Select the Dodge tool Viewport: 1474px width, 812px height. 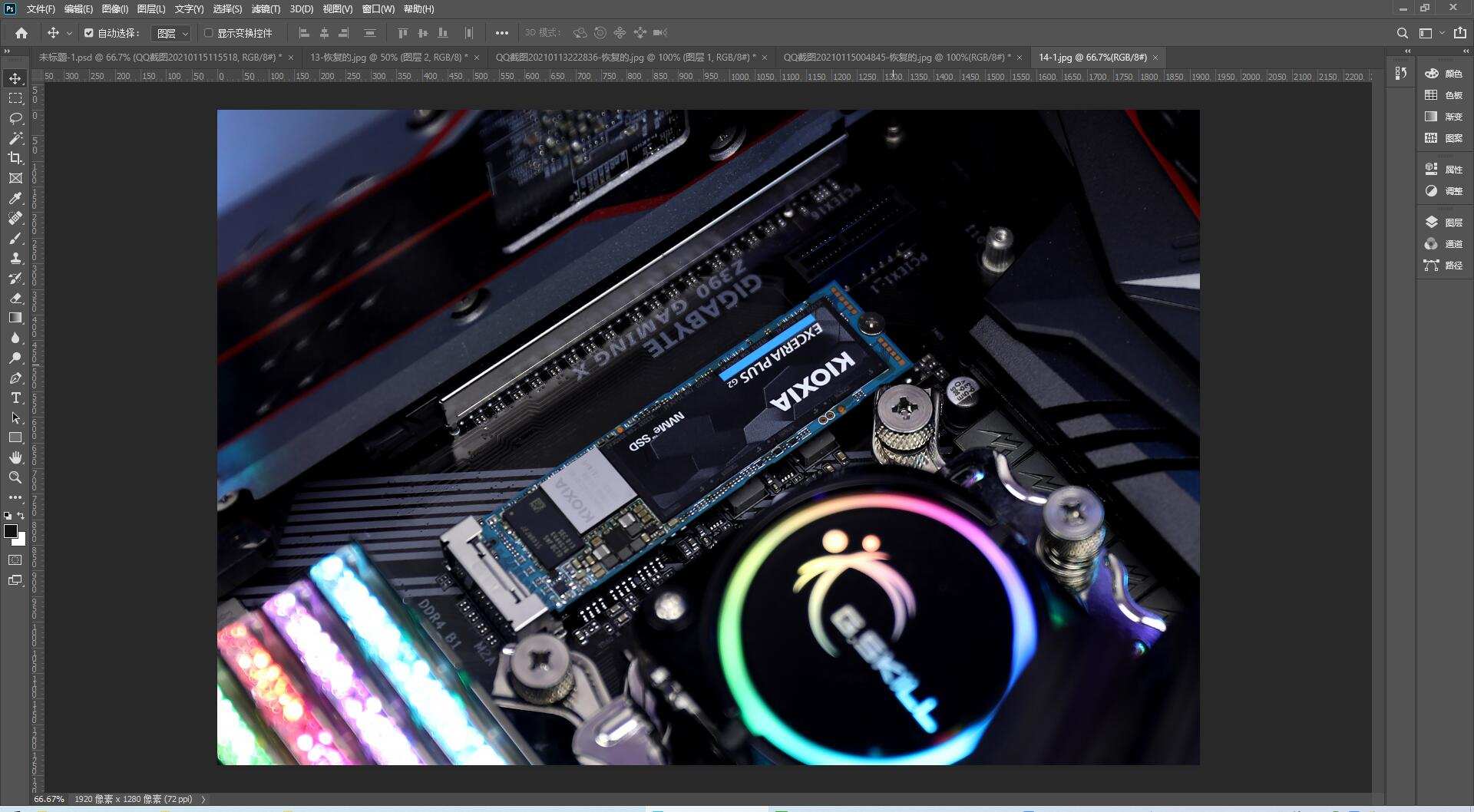pyautogui.click(x=15, y=358)
